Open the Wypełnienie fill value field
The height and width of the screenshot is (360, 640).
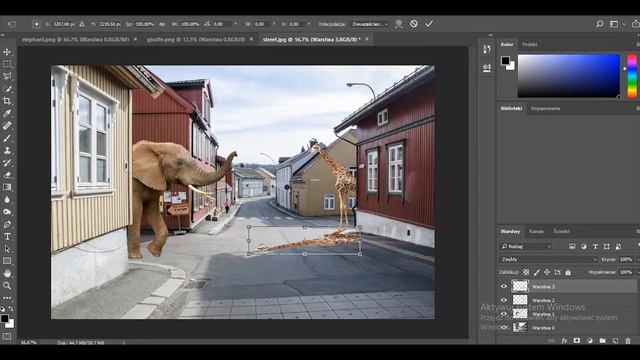pyautogui.click(x=625, y=272)
